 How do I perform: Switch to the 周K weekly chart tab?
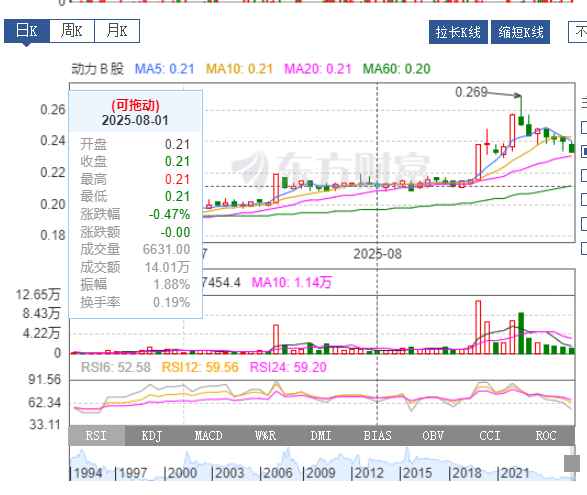pos(72,31)
